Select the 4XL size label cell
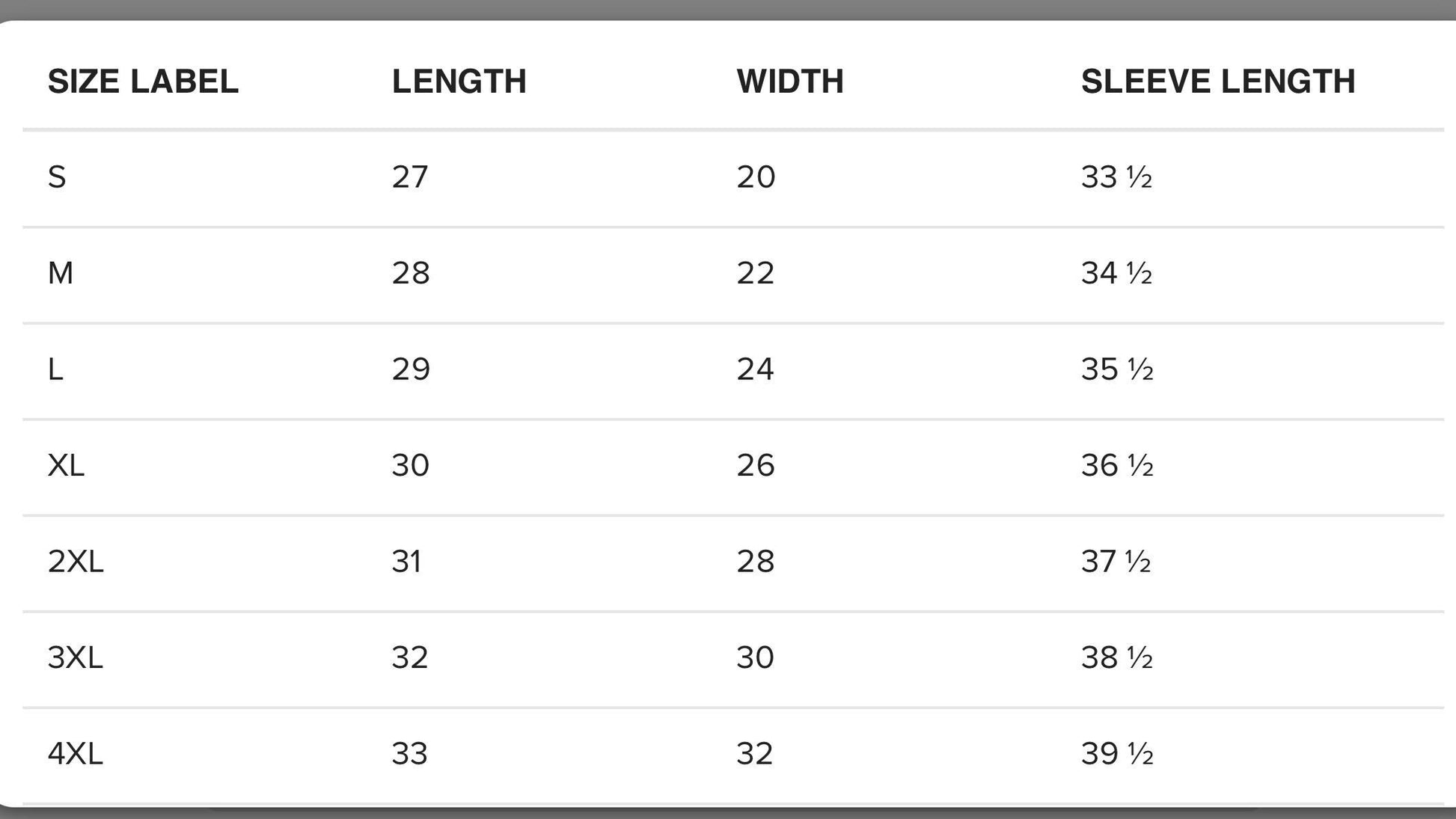Viewport: 1456px width, 819px height. pyautogui.click(x=75, y=753)
